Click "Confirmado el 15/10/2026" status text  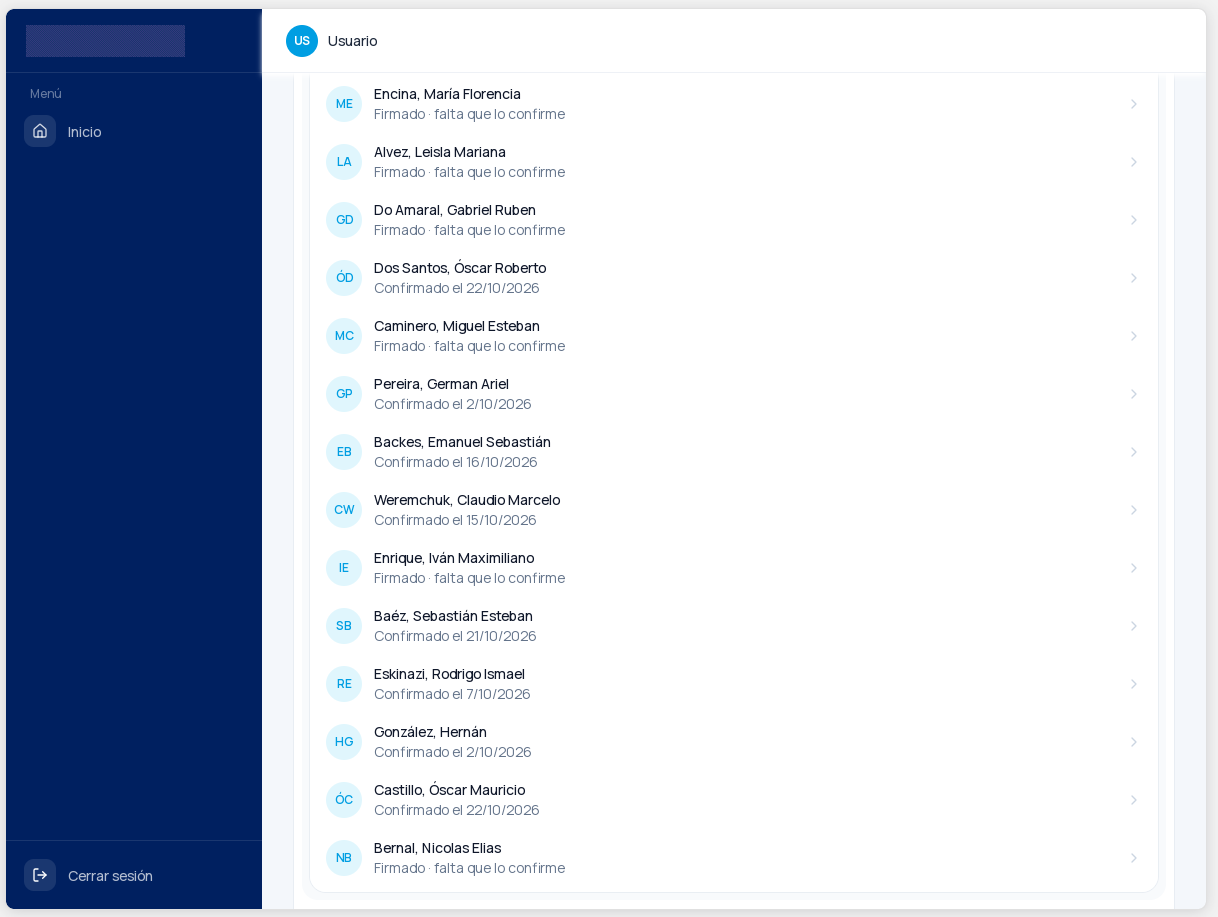tap(455, 520)
